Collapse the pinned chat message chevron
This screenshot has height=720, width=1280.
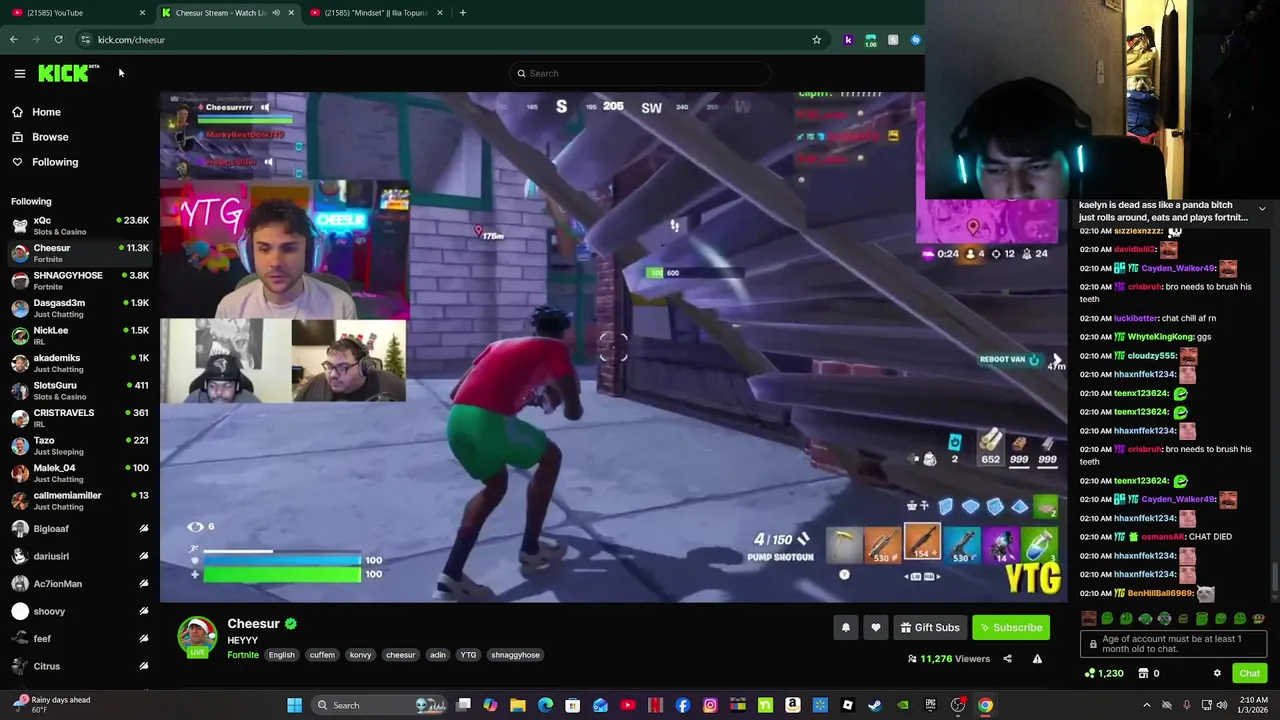pyautogui.click(x=1262, y=209)
